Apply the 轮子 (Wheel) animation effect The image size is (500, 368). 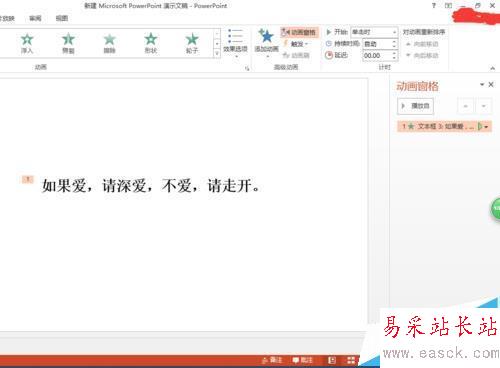tap(192, 44)
